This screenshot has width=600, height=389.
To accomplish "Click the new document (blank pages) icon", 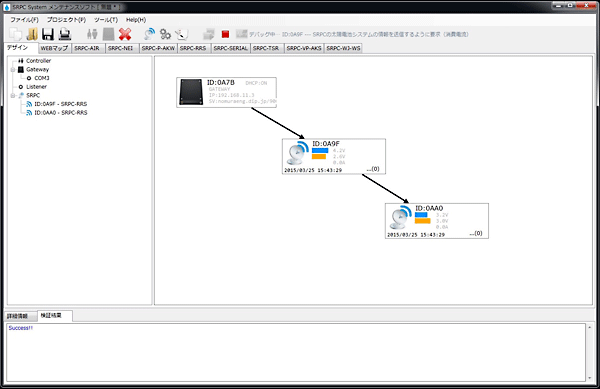I will coord(15,34).
